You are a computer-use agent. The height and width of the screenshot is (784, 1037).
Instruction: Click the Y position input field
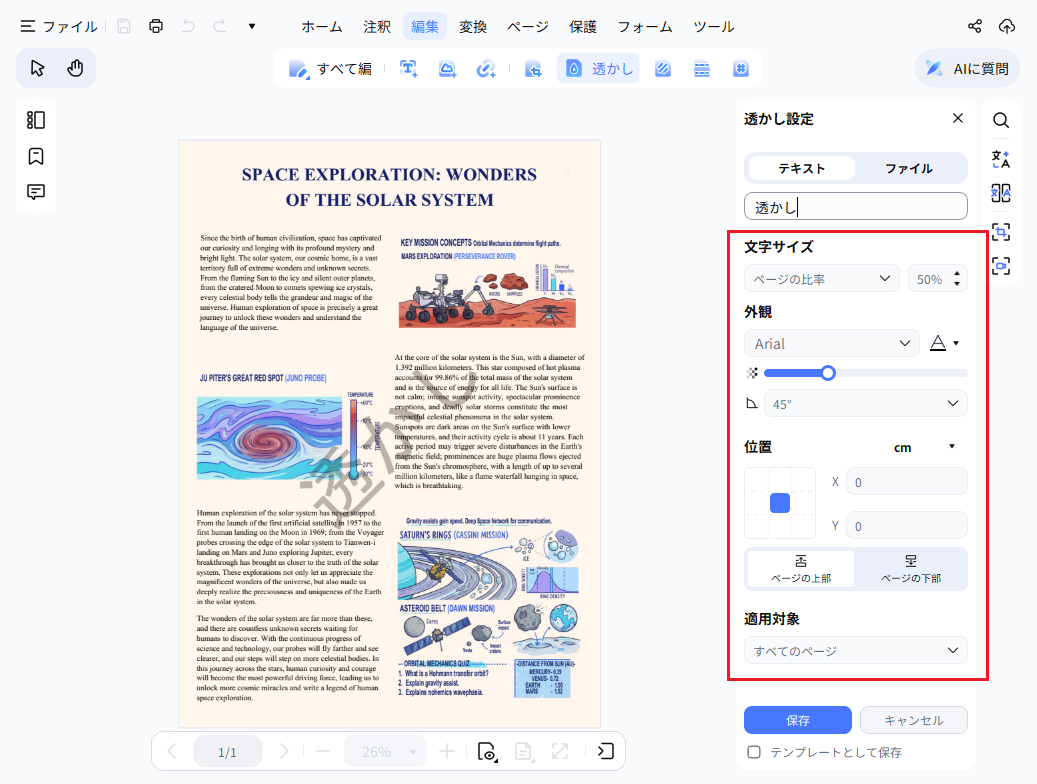click(907, 526)
